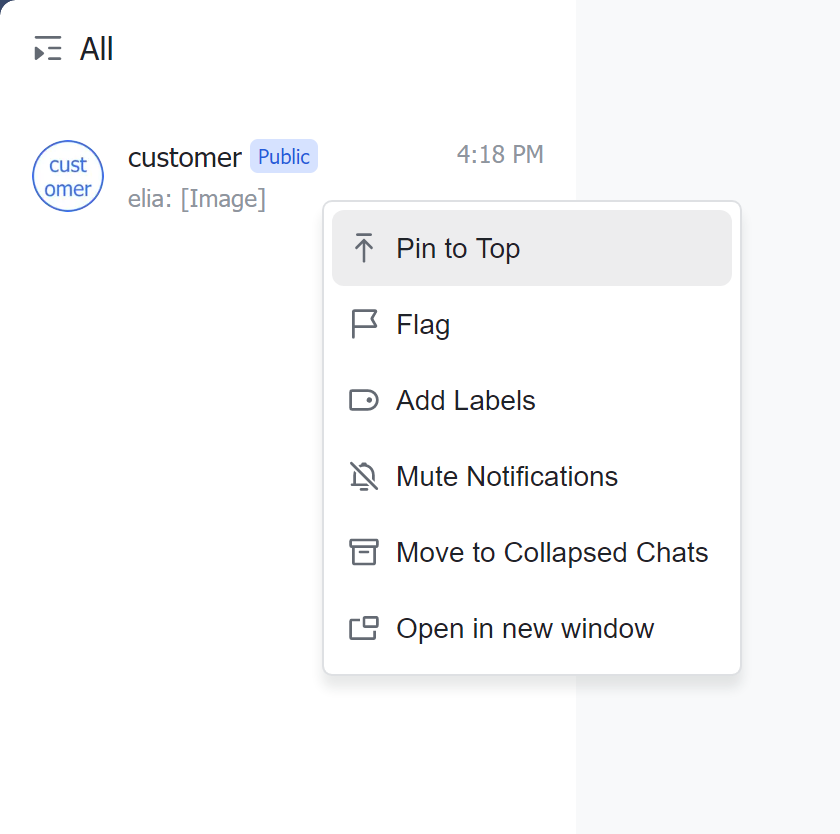Click the label tag icon
This screenshot has height=834, width=840.
coord(364,401)
